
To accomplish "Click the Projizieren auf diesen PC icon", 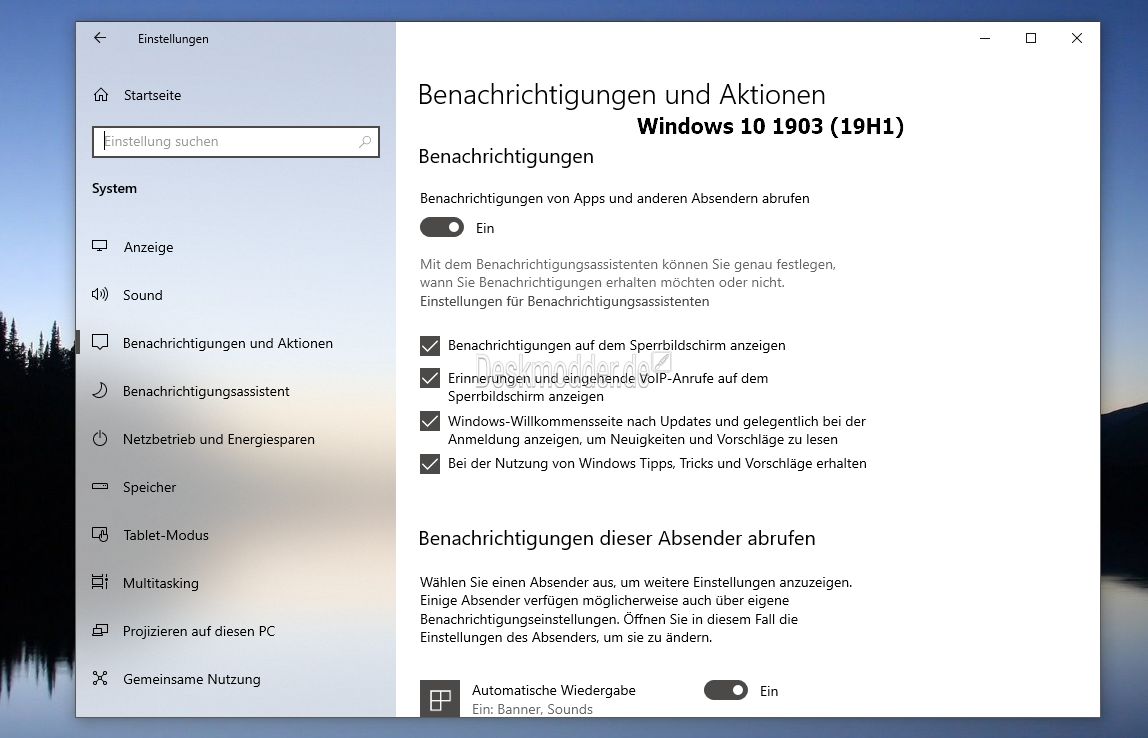I will pos(100,630).
